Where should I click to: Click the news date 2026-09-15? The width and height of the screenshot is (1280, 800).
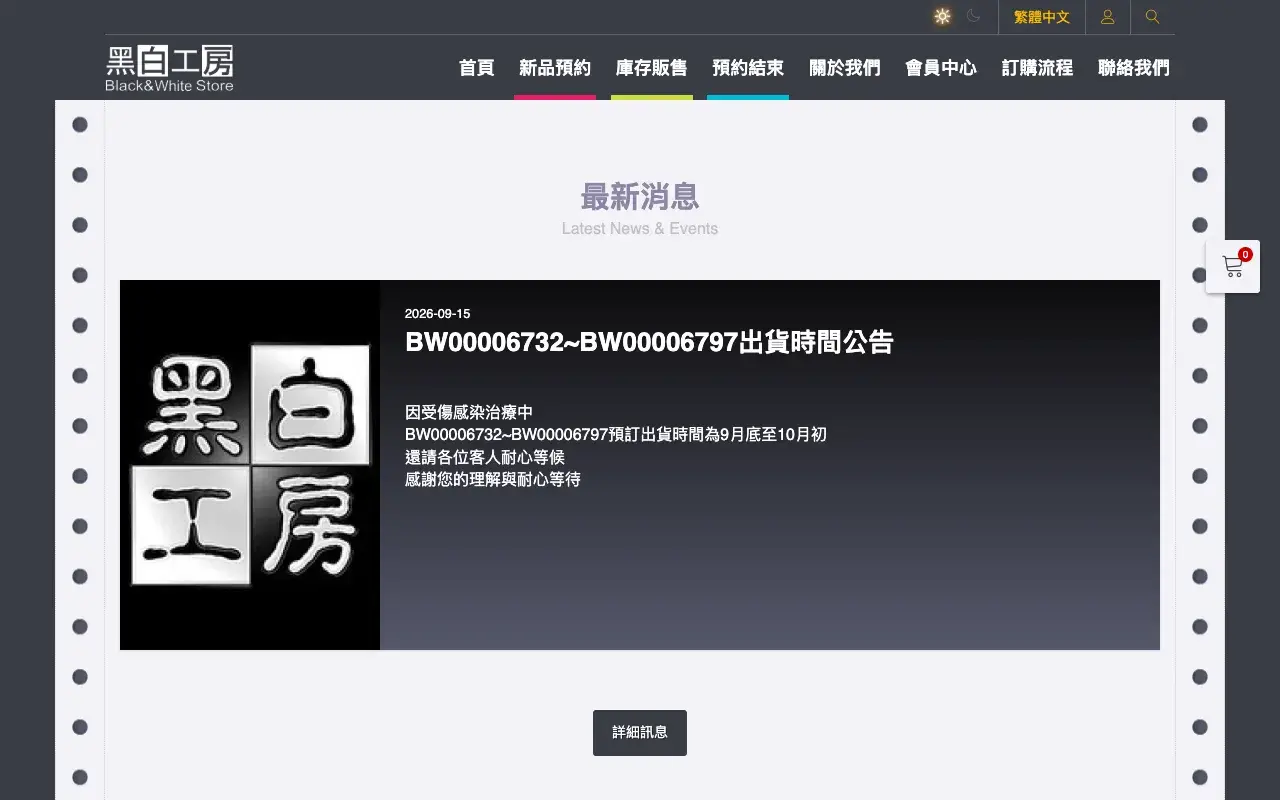tap(437, 314)
